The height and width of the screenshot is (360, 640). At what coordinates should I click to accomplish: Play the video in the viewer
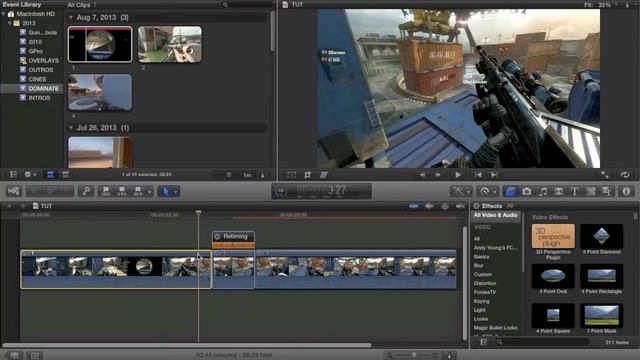tap(458, 175)
